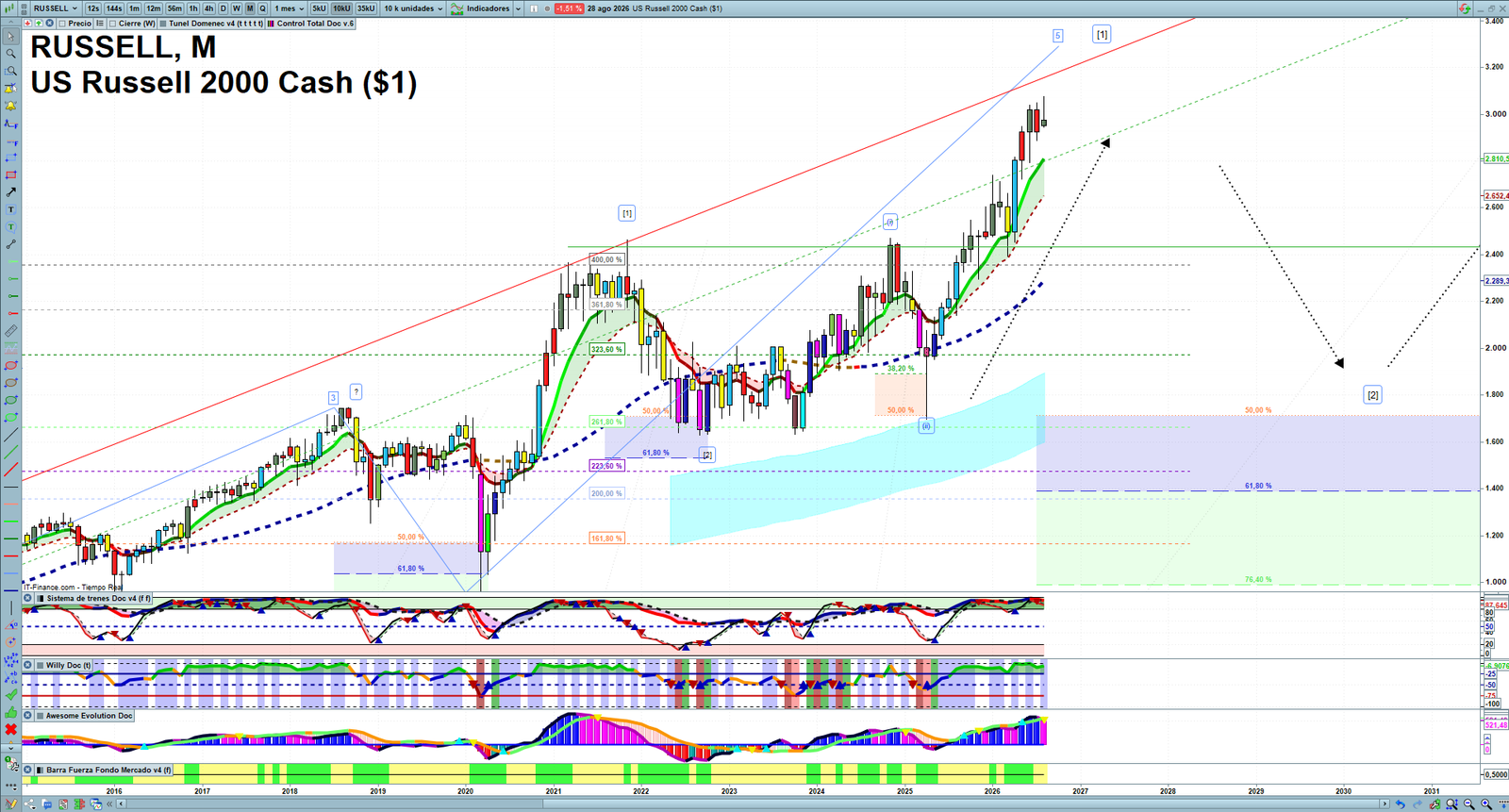Switch to the W weekly timeframe
Image resolution: width=1509 pixels, height=812 pixels.
coord(237,8)
